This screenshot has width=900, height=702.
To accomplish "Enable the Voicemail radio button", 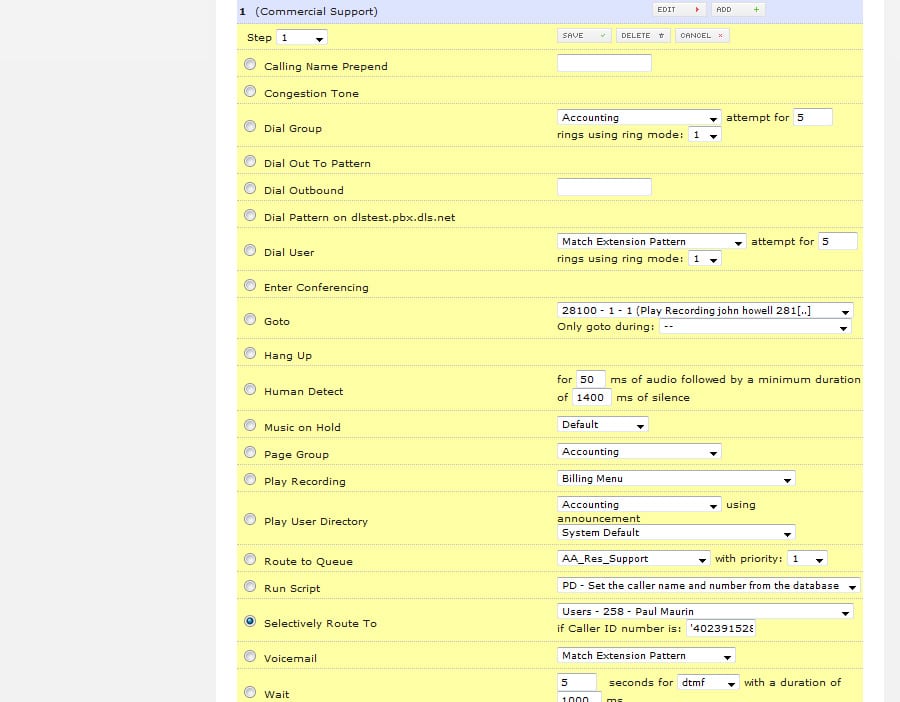I will 250,657.
